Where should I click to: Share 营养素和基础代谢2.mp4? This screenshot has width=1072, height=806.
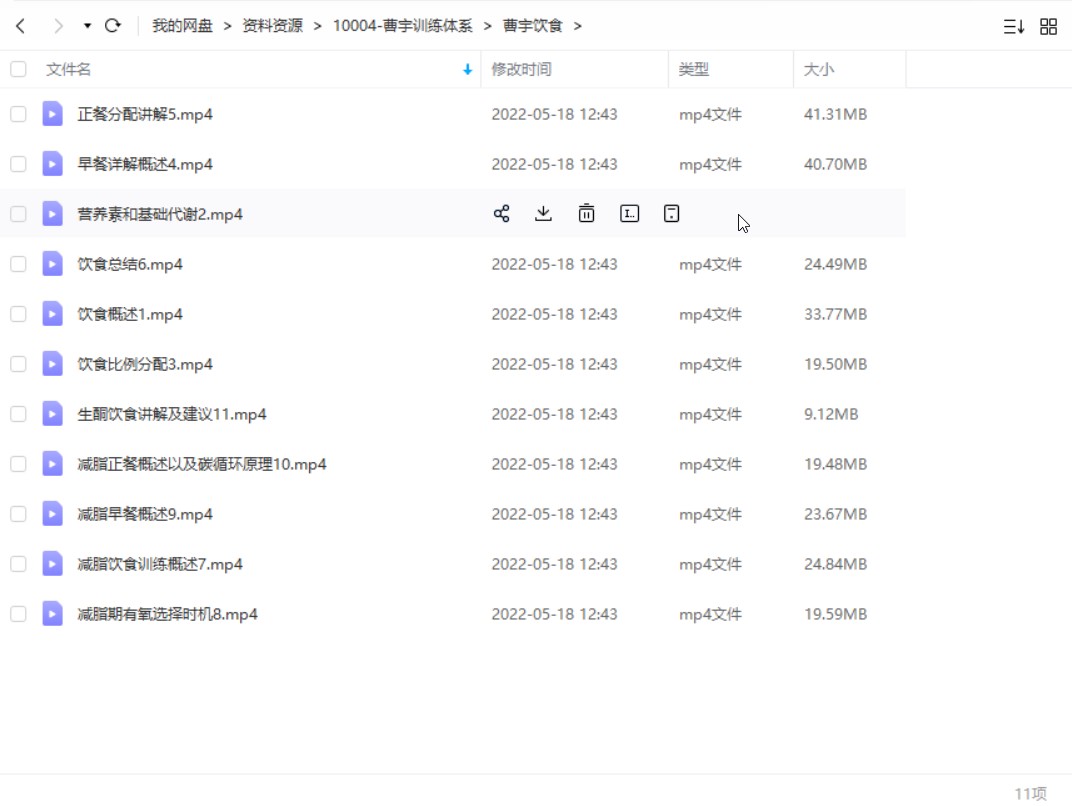tap(501, 213)
